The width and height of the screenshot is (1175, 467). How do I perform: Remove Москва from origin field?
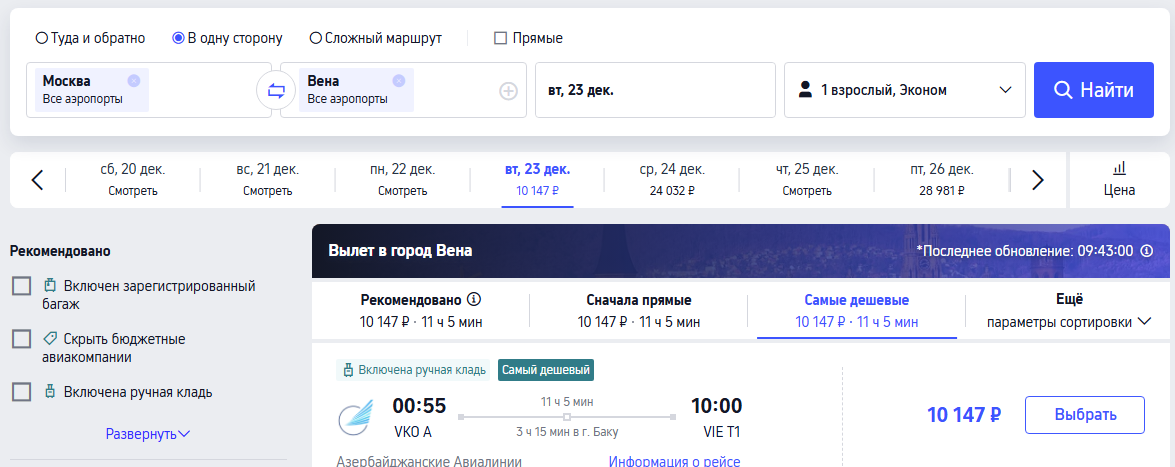(134, 81)
